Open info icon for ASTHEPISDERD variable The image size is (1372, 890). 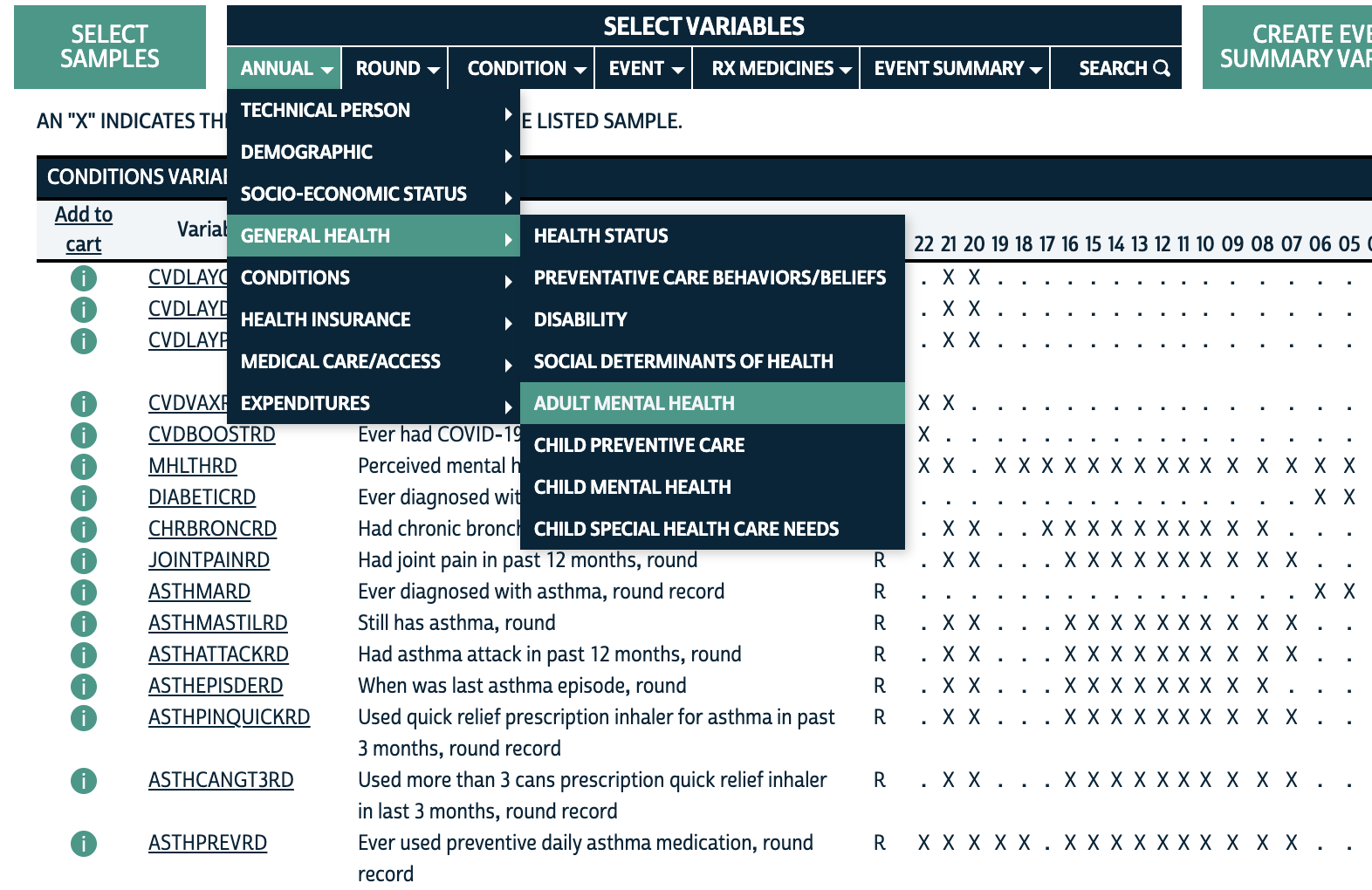[84, 686]
